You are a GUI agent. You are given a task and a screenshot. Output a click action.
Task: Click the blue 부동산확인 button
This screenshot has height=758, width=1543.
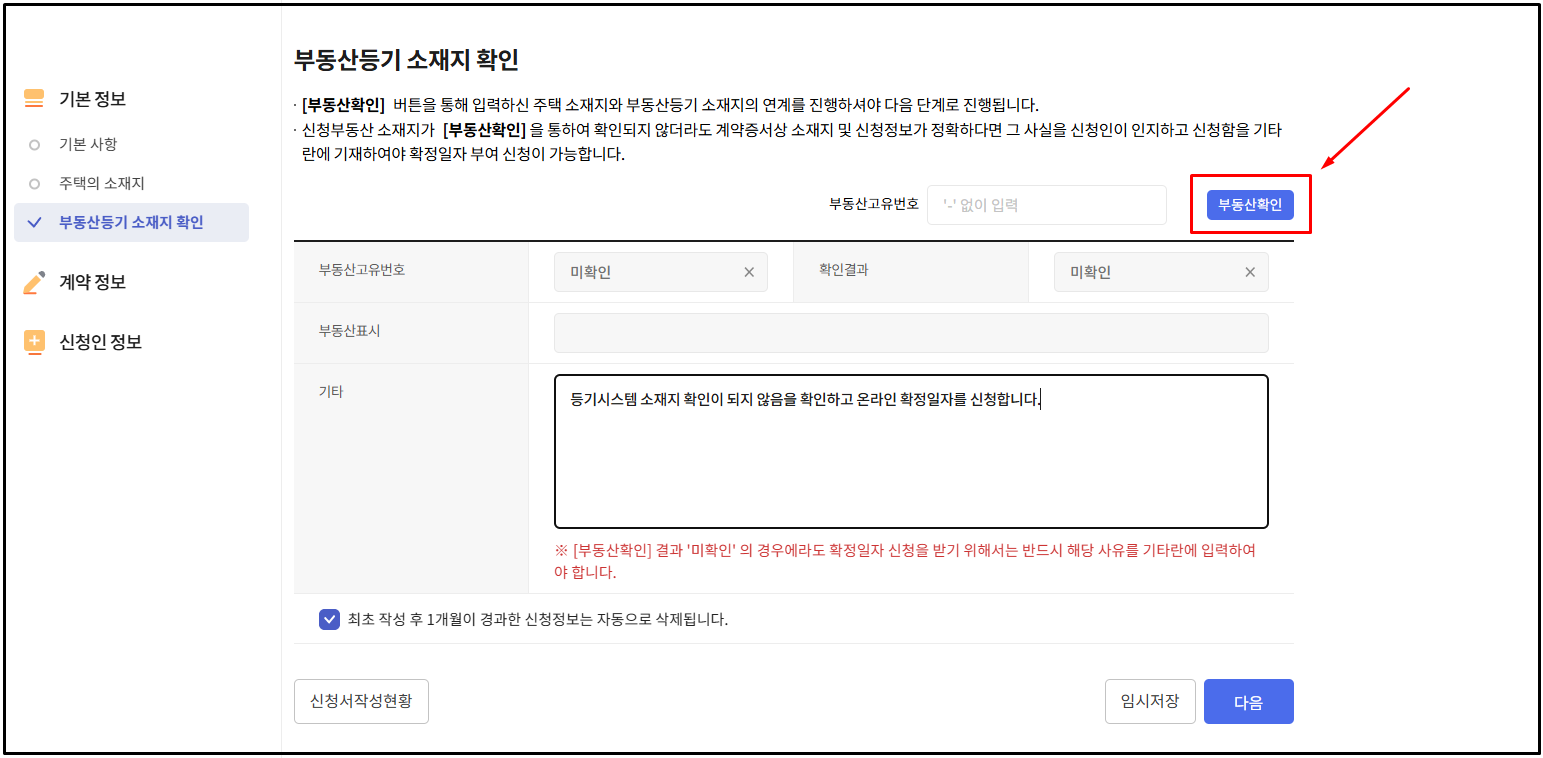point(1249,204)
